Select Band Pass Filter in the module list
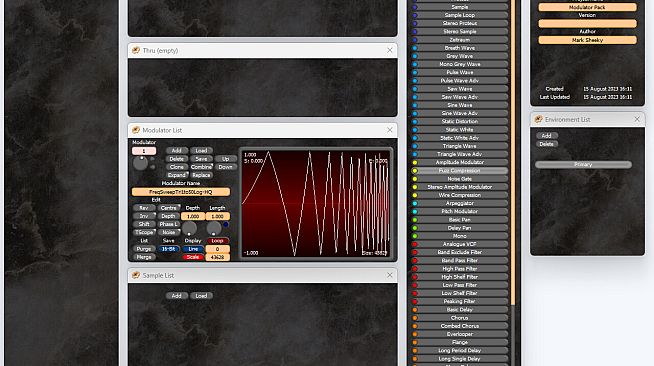Image resolution: width=654 pixels, height=366 pixels. 460,261
